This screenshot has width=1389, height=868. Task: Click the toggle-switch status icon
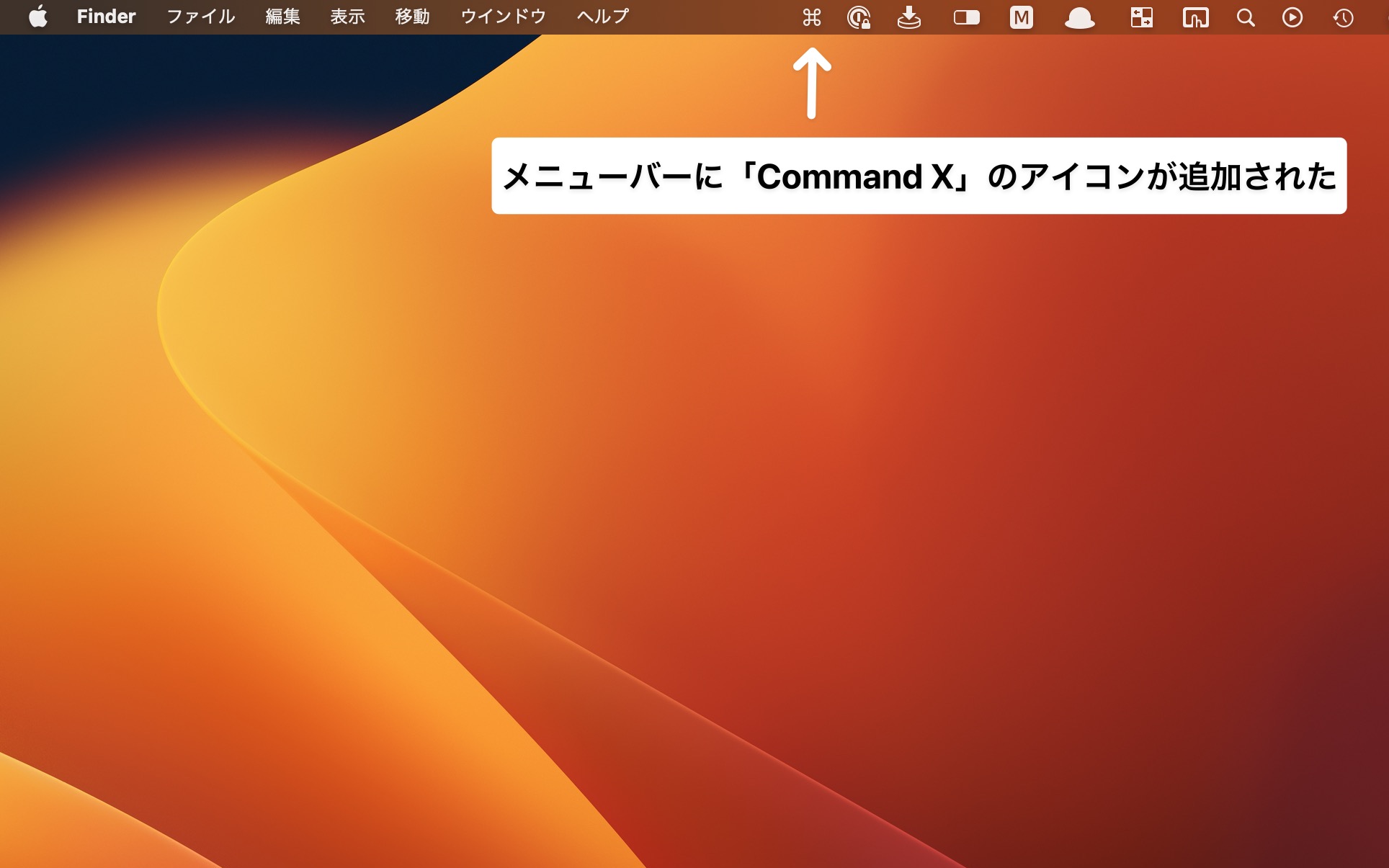click(x=966, y=17)
